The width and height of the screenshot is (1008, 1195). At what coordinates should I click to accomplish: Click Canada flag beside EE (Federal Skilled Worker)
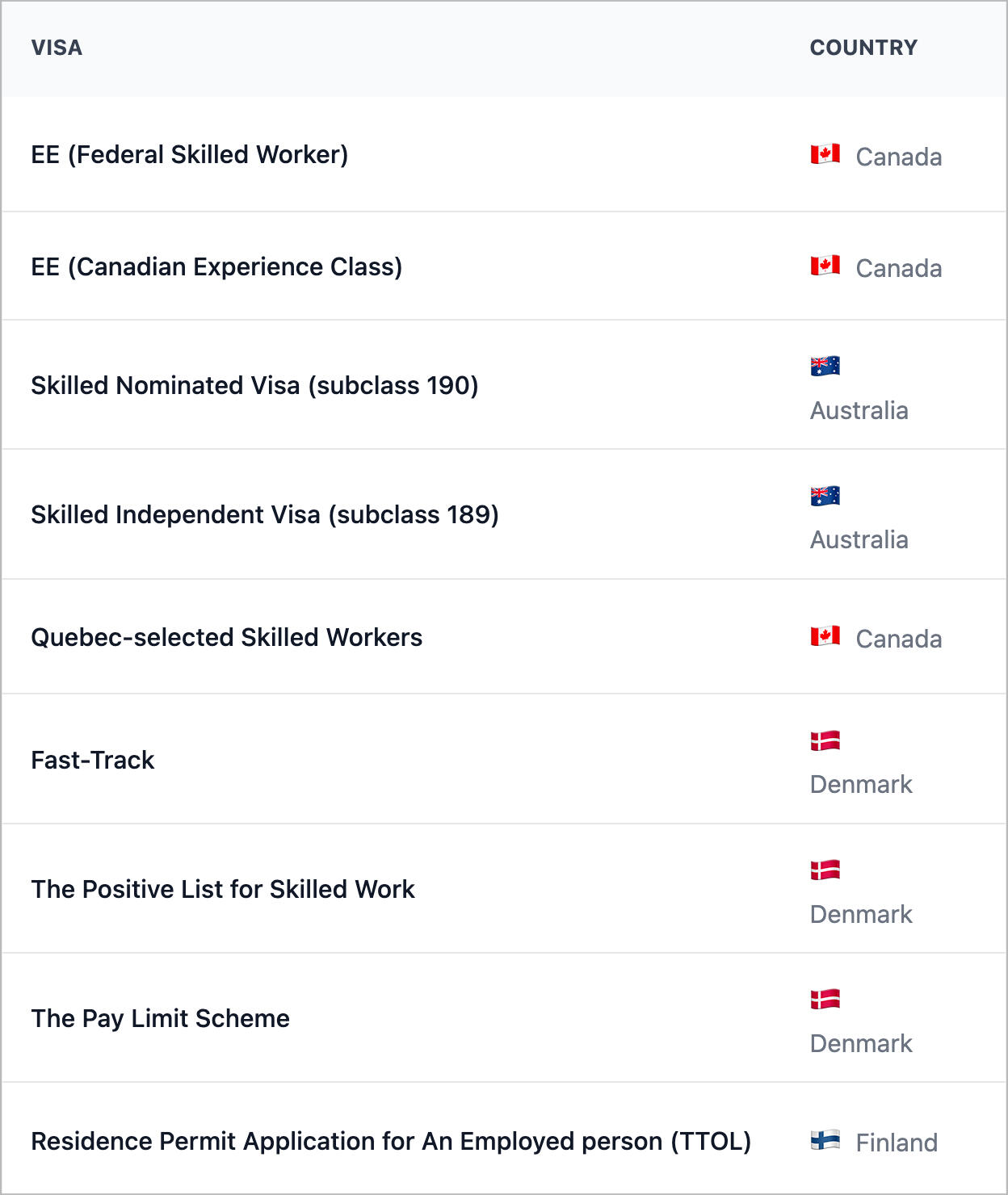point(825,154)
